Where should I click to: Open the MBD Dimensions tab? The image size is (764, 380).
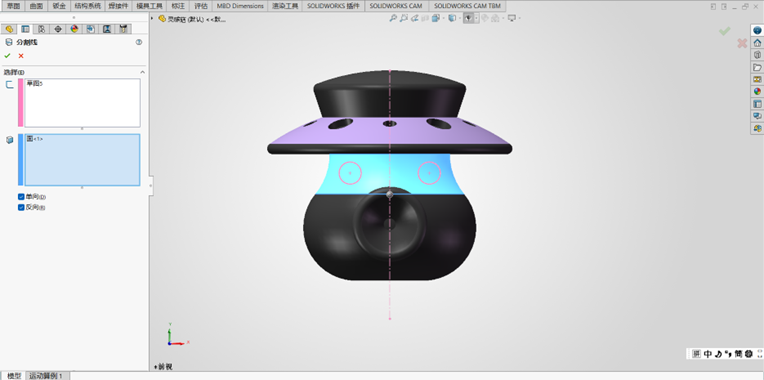click(x=240, y=6)
